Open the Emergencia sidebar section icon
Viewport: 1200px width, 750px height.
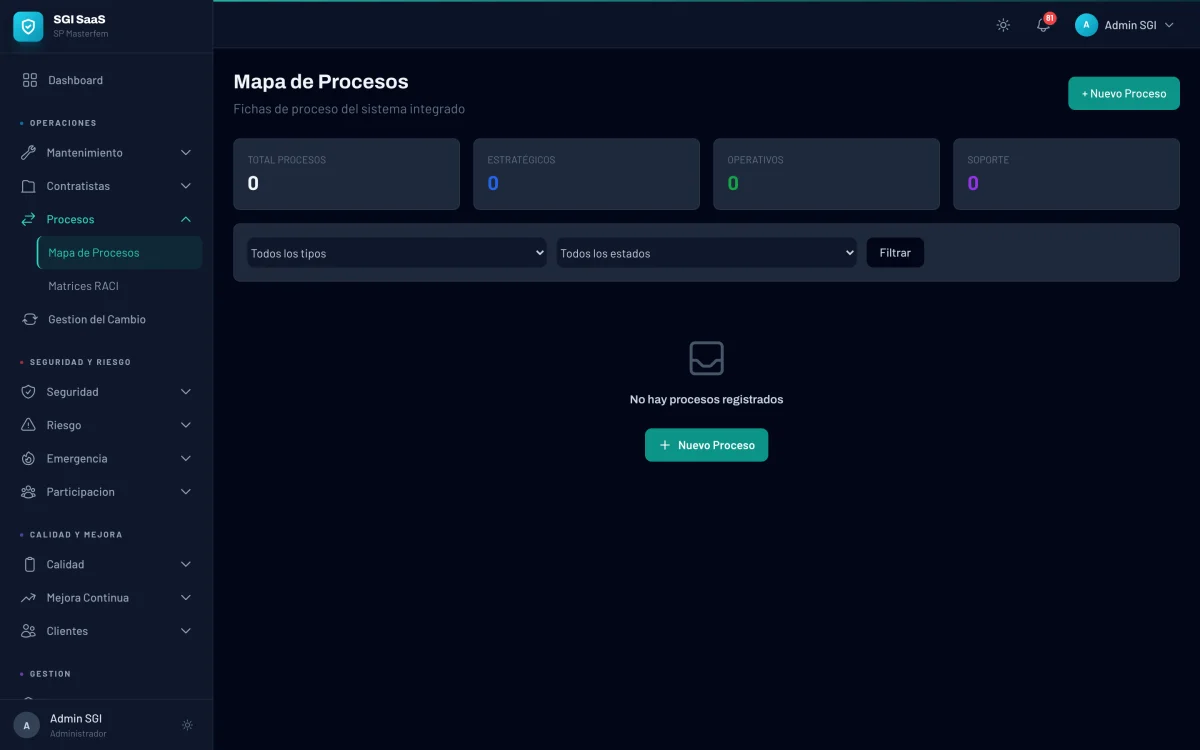point(28,458)
